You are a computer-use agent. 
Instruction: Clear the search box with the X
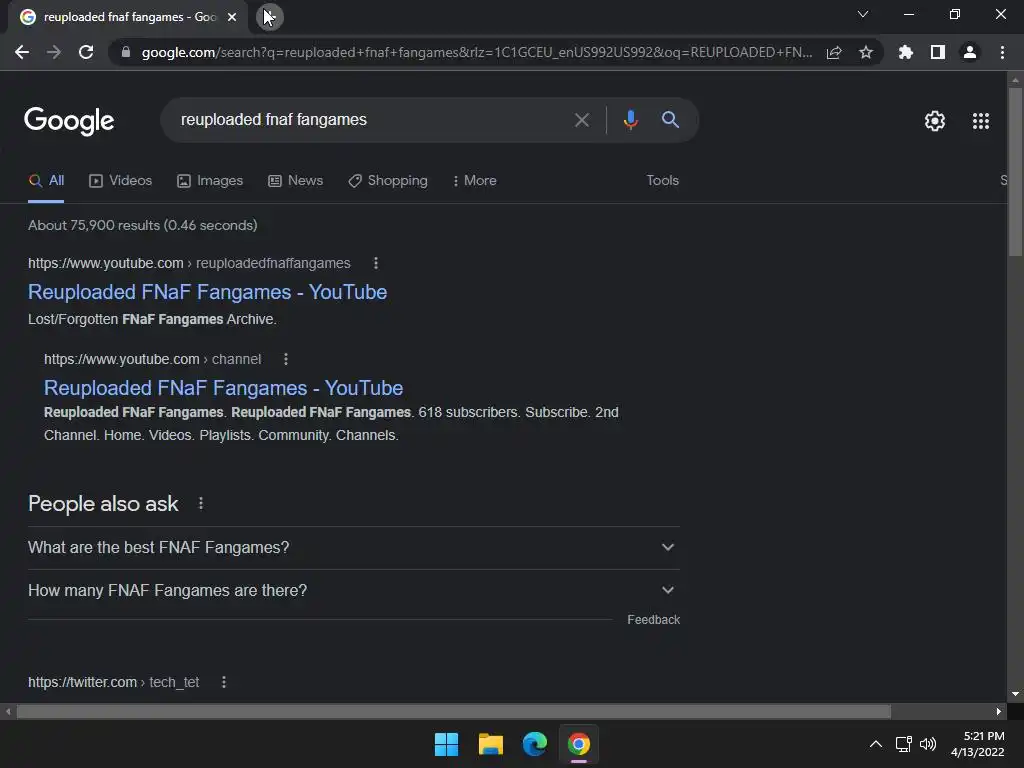(582, 120)
